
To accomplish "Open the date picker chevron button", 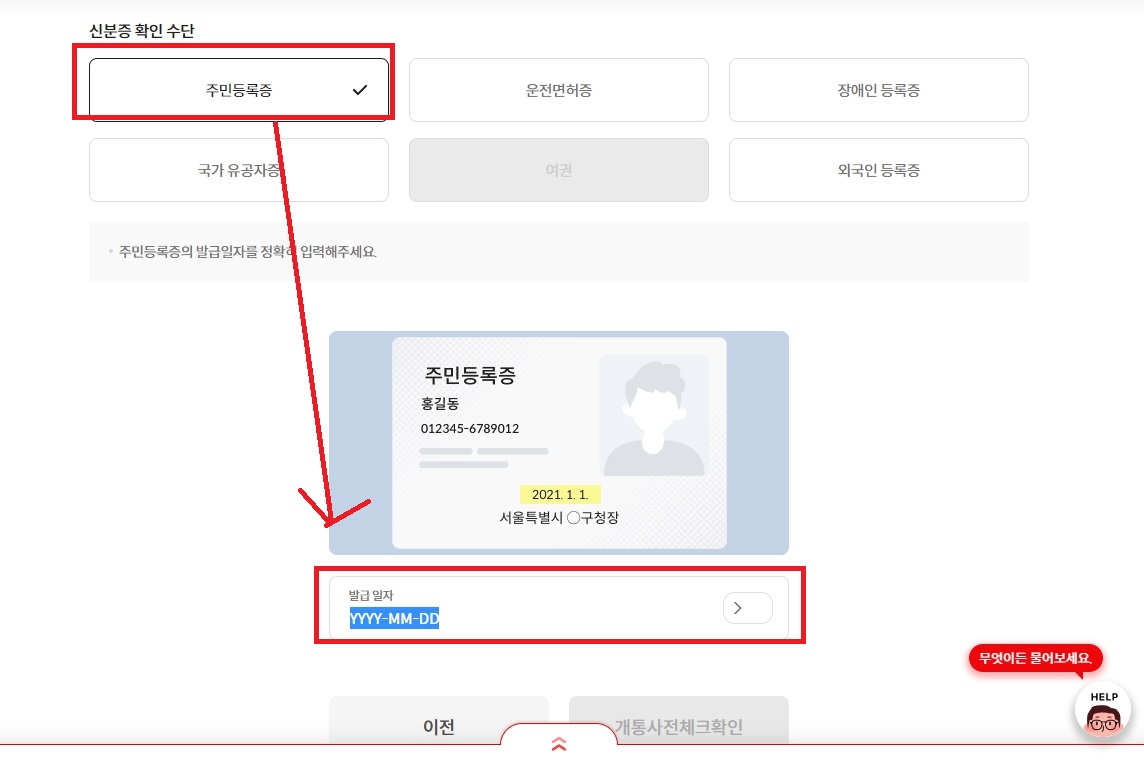I will 747,608.
